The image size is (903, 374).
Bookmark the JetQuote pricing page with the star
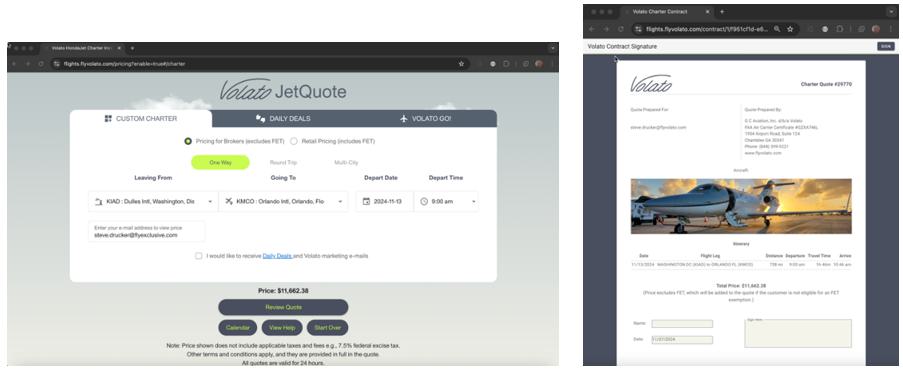[461, 64]
